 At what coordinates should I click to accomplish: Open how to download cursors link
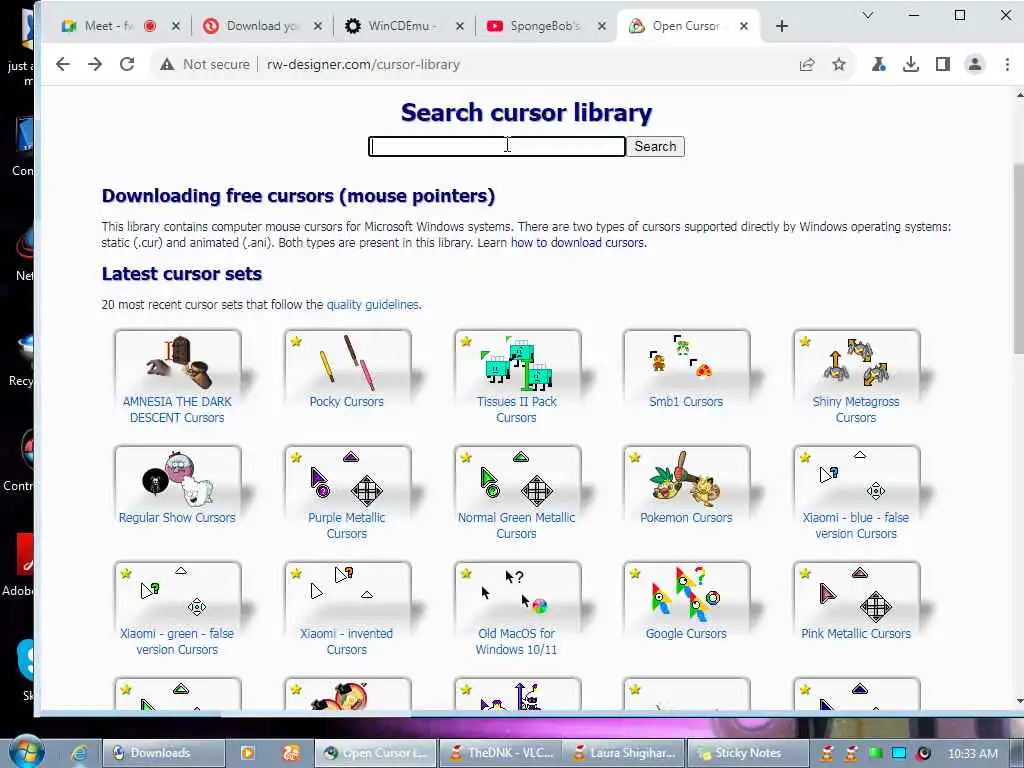coord(577,242)
